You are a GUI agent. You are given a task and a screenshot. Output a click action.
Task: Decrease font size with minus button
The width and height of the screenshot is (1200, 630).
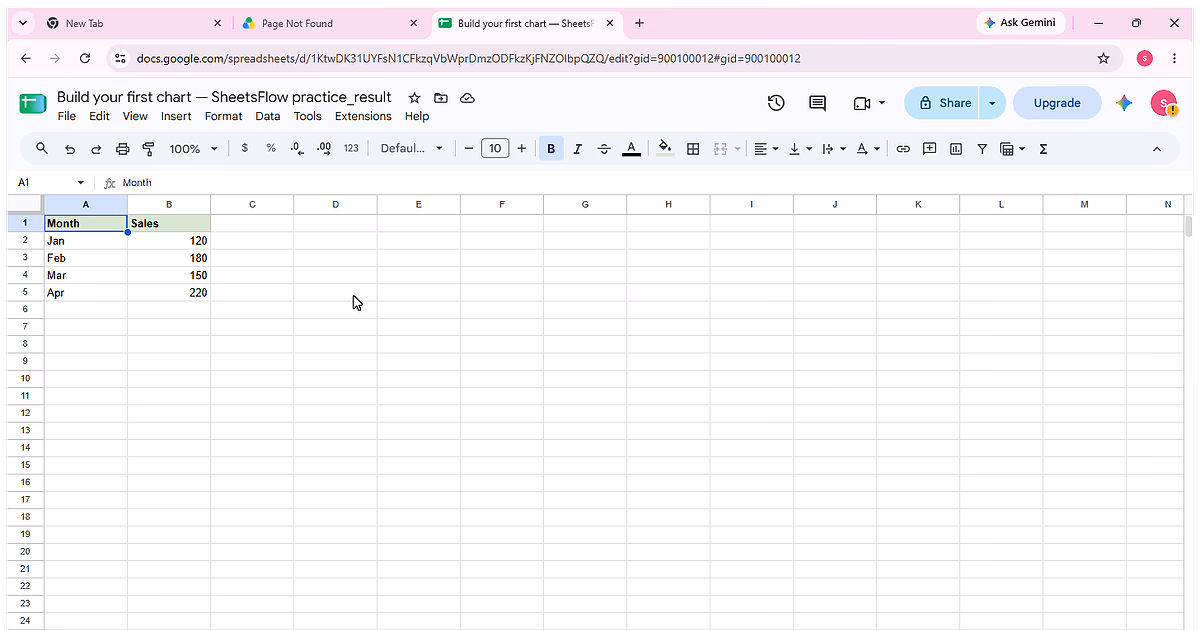pos(468,148)
